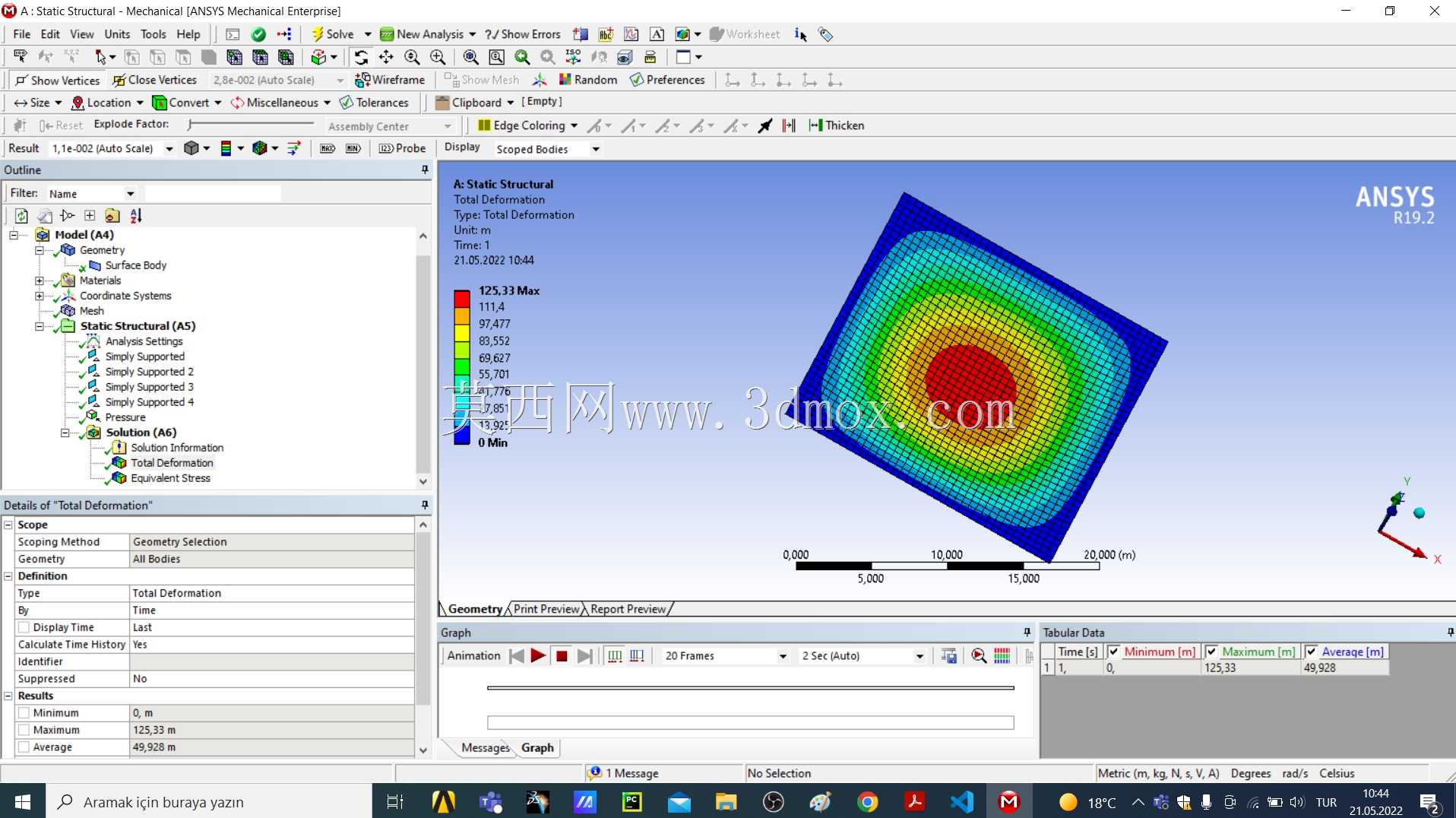Select Equivalent Stress in tree

170,478
